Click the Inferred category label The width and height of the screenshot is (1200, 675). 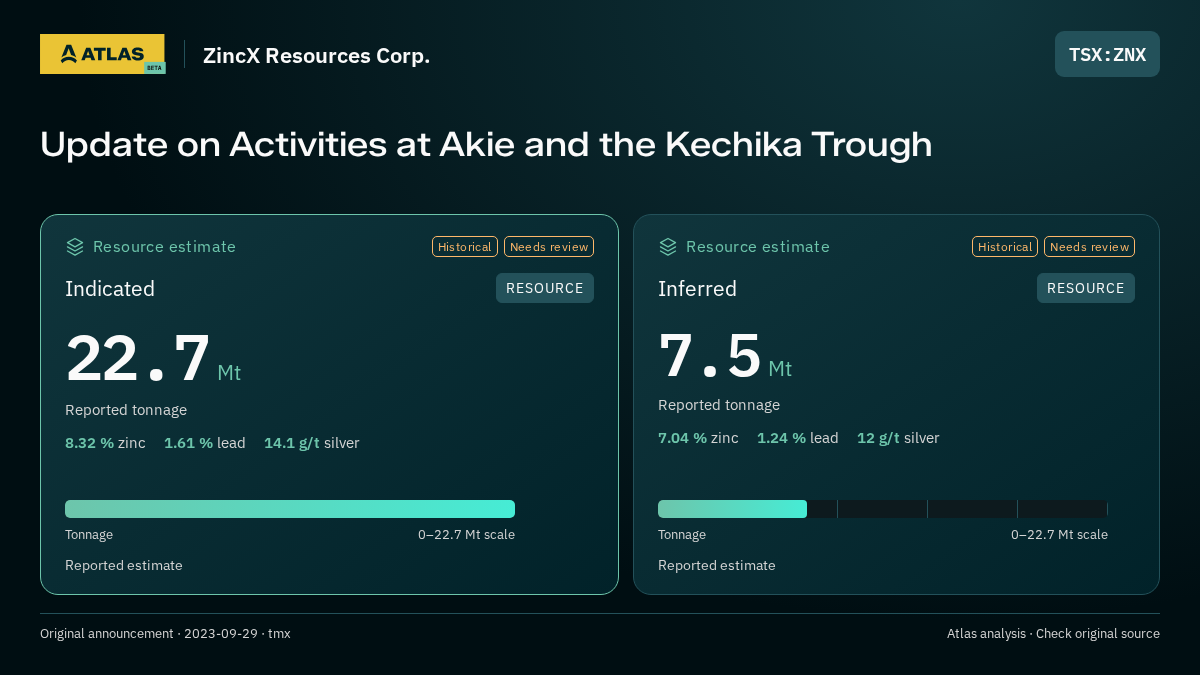[697, 289]
